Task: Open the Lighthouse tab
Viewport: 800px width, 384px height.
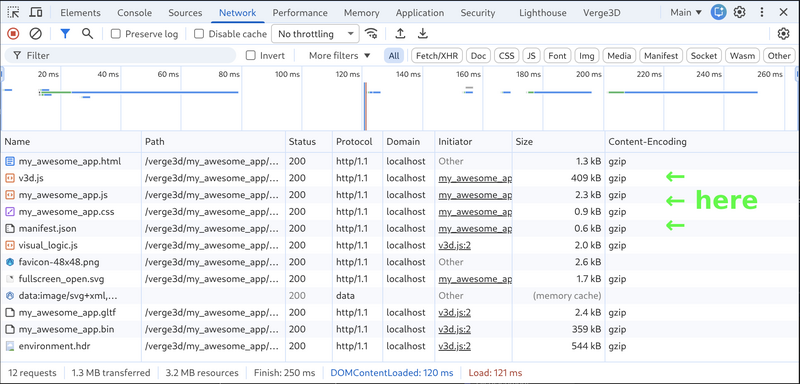Action: 543,13
